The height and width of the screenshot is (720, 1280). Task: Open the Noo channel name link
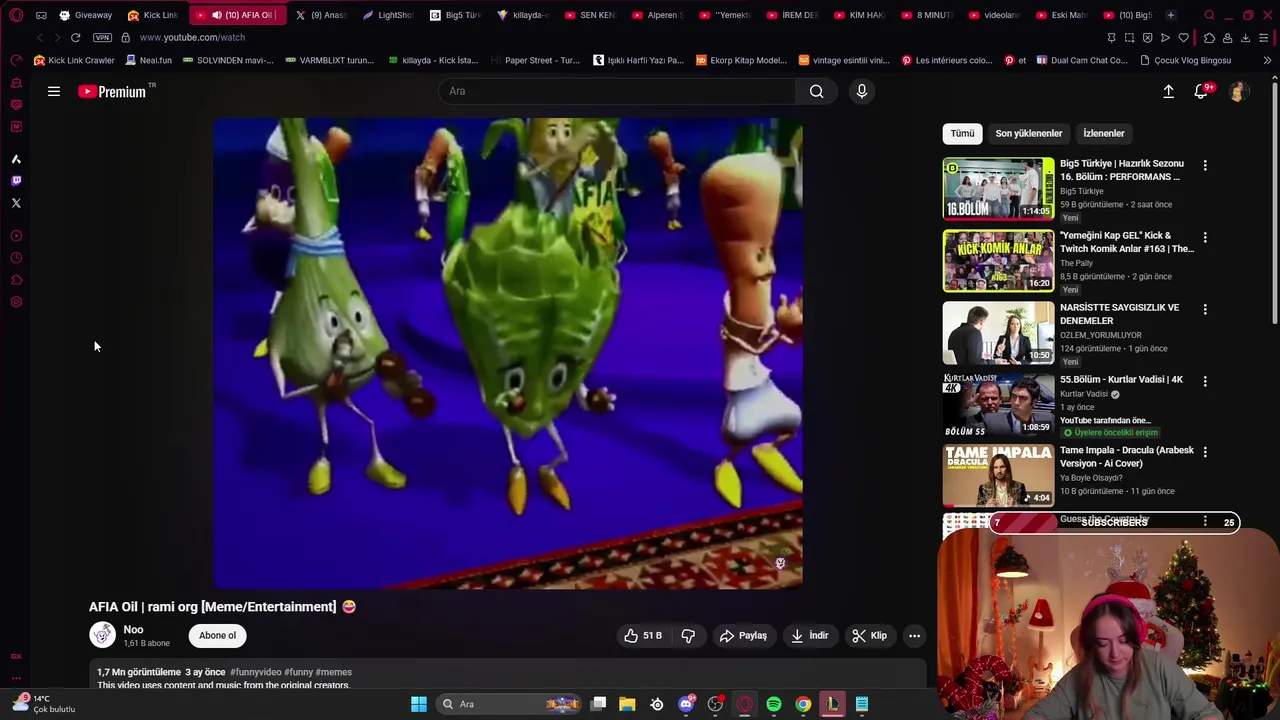click(x=133, y=629)
